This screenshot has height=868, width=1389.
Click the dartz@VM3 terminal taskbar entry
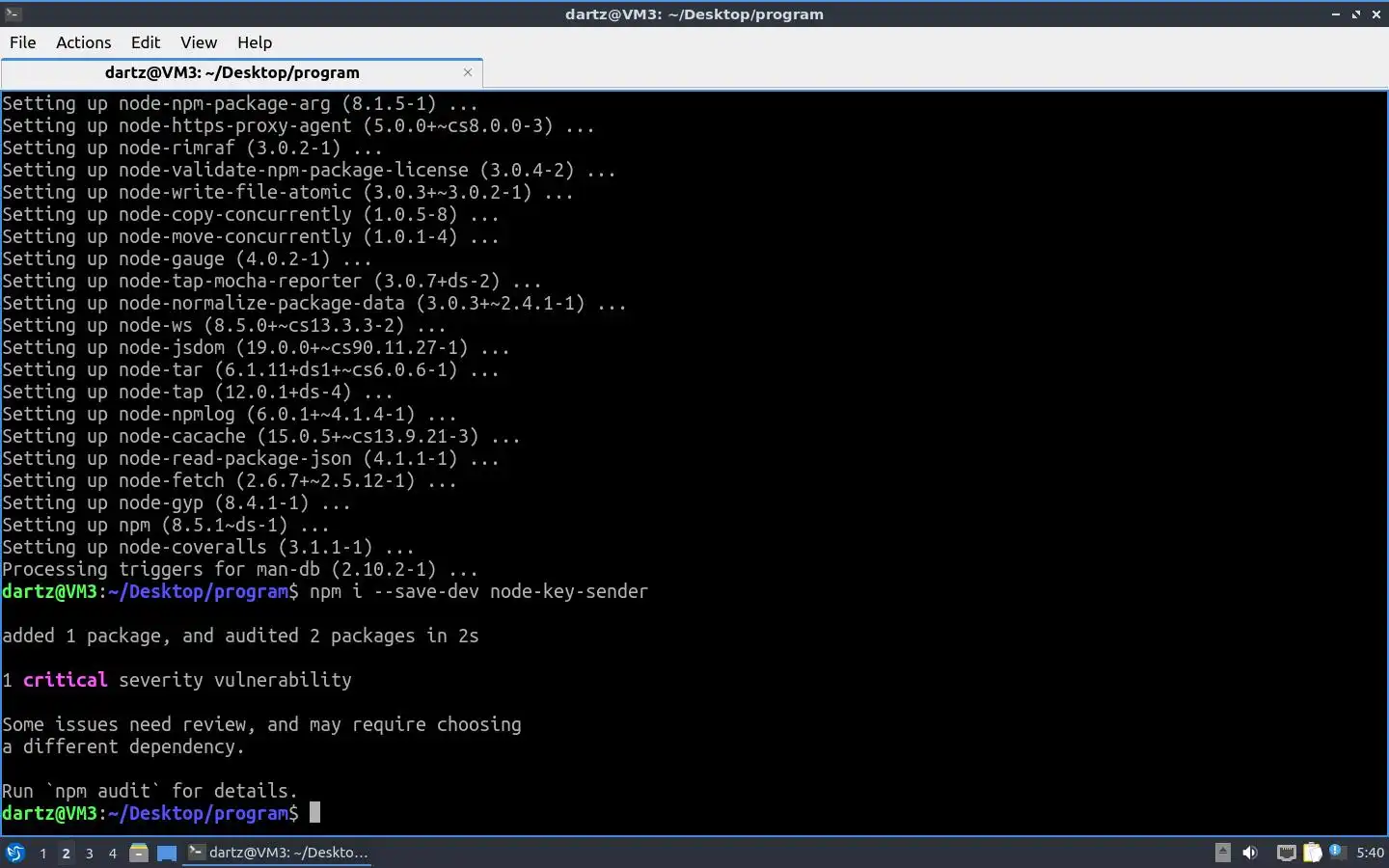point(278,853)
